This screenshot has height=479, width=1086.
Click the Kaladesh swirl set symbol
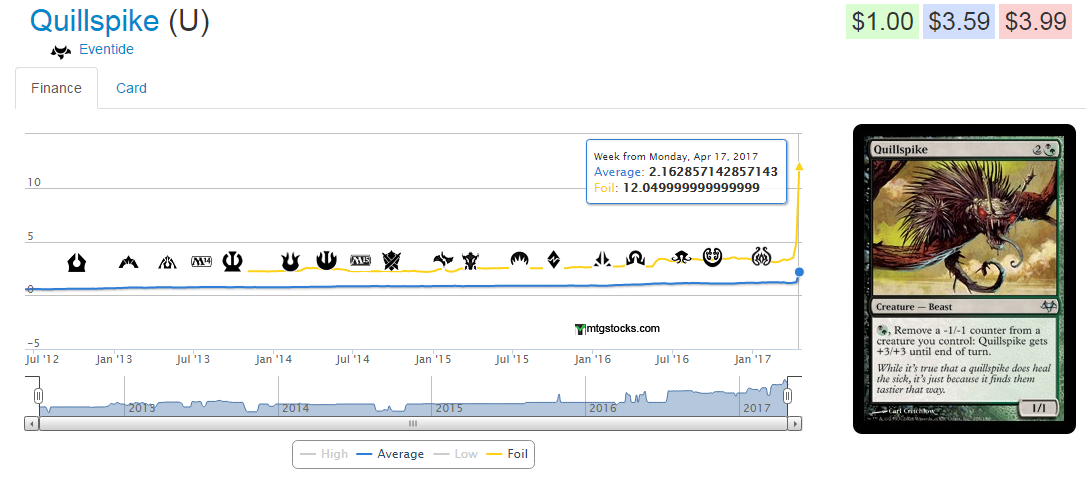(x=713, y=257)
